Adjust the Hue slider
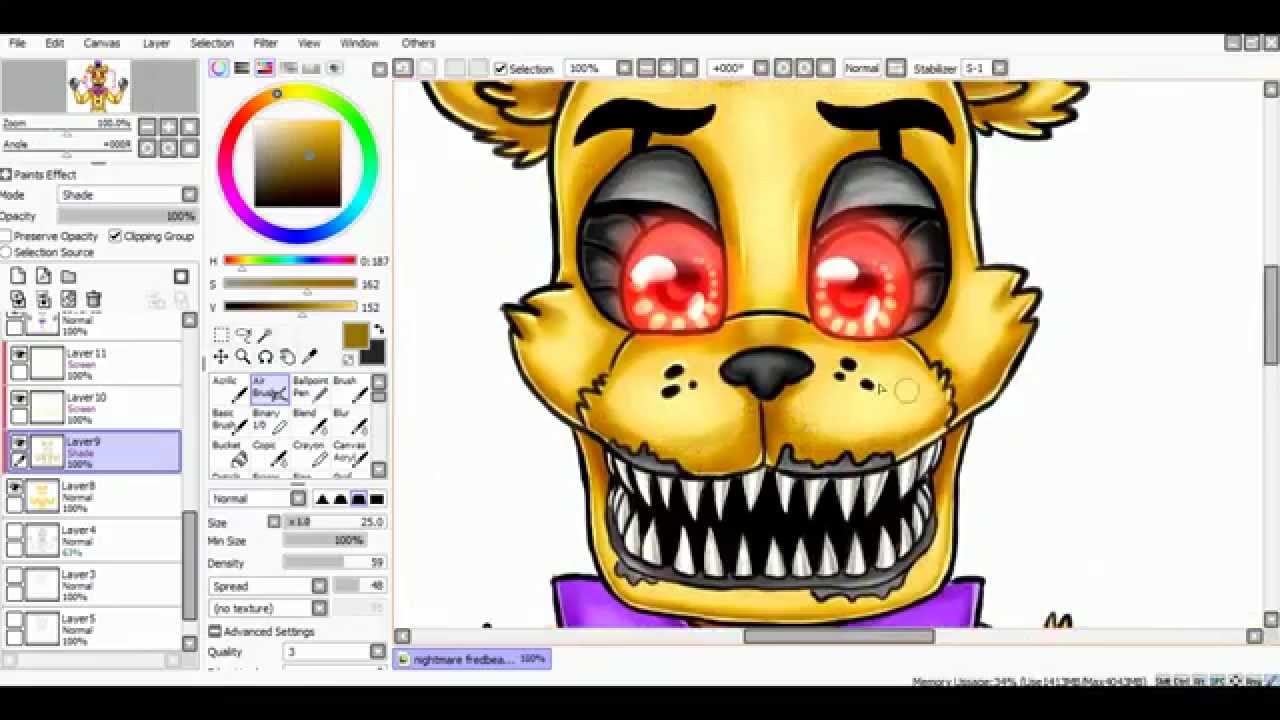The image size is (1280, 720). tap(290, 261)
